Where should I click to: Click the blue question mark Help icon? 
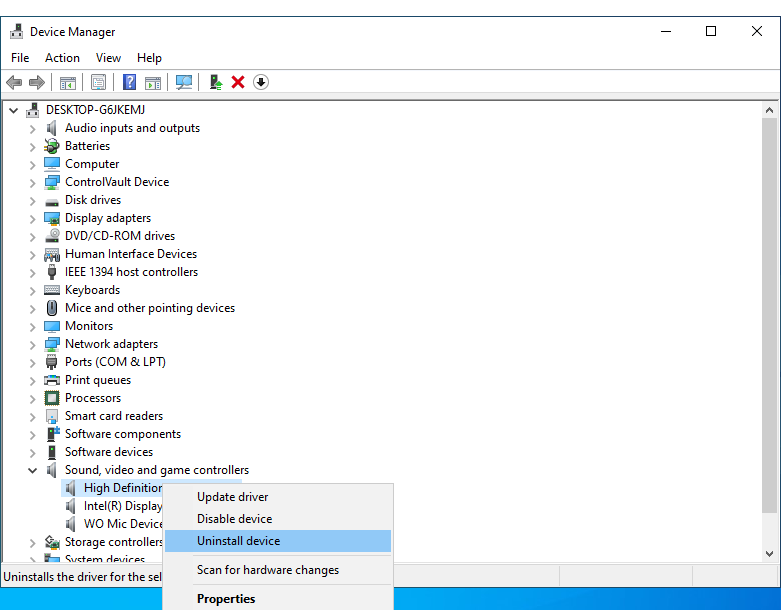129,82
